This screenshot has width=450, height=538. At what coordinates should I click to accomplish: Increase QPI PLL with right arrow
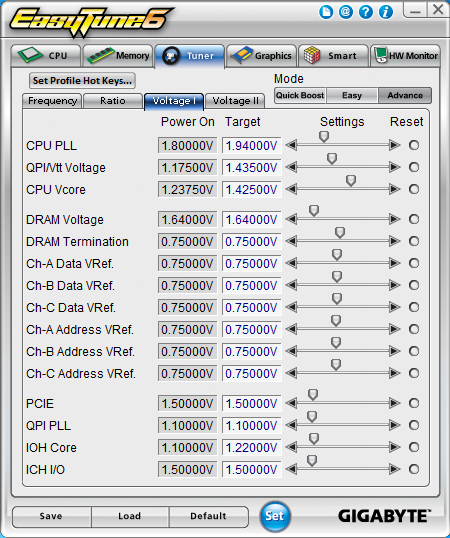[394, 425]
